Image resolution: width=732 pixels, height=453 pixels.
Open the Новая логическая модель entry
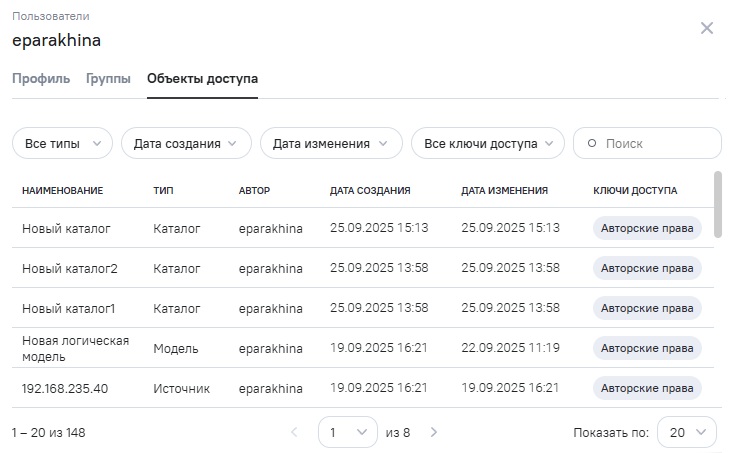coord(75,348)
